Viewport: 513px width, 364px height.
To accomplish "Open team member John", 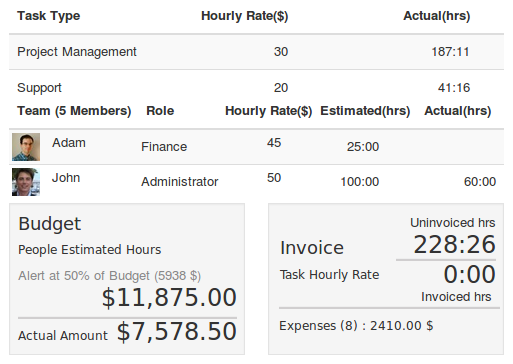I will point(66,178).
